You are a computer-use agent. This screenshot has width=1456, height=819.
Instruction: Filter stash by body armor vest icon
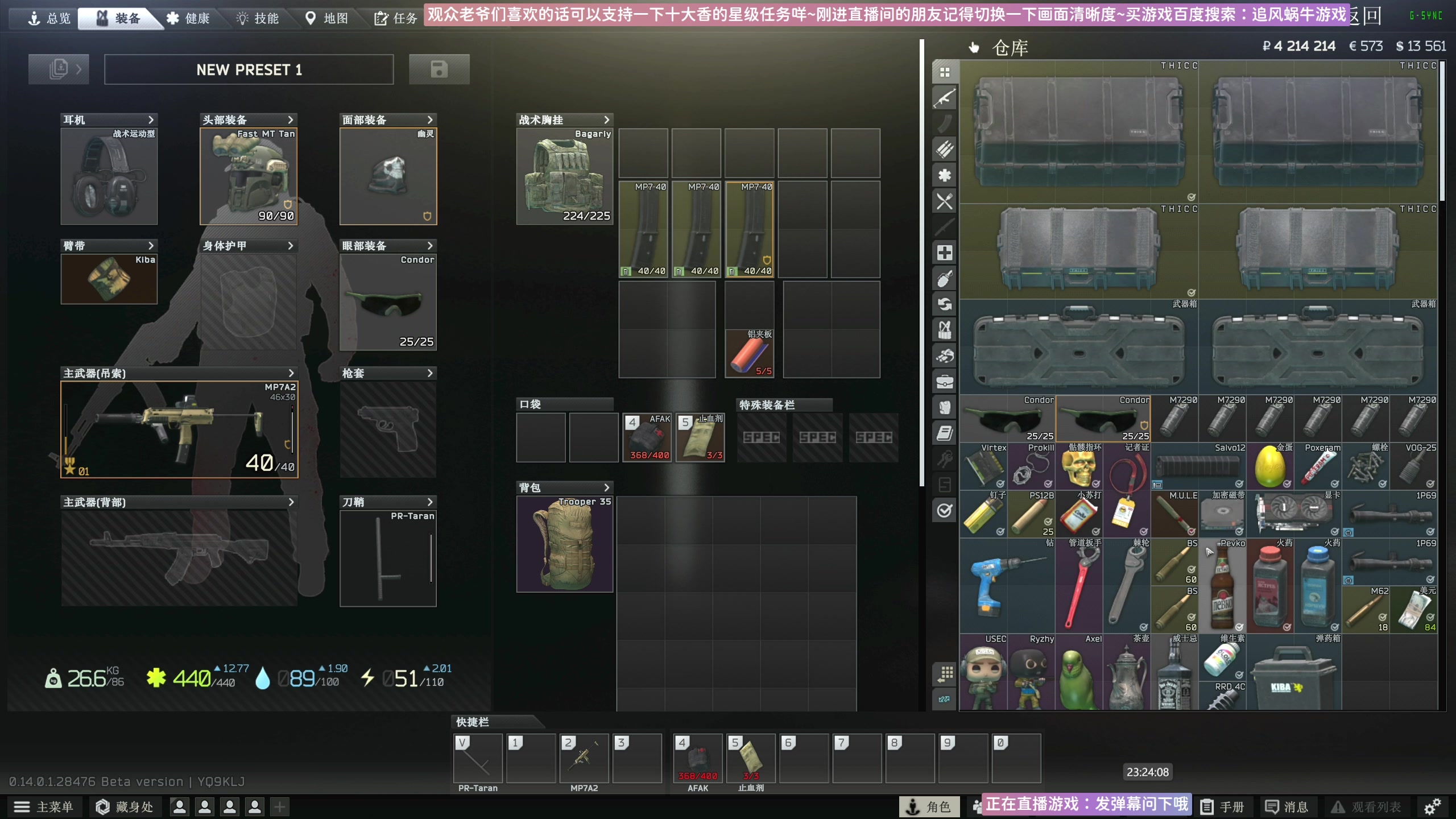click(x=945, y=407)
